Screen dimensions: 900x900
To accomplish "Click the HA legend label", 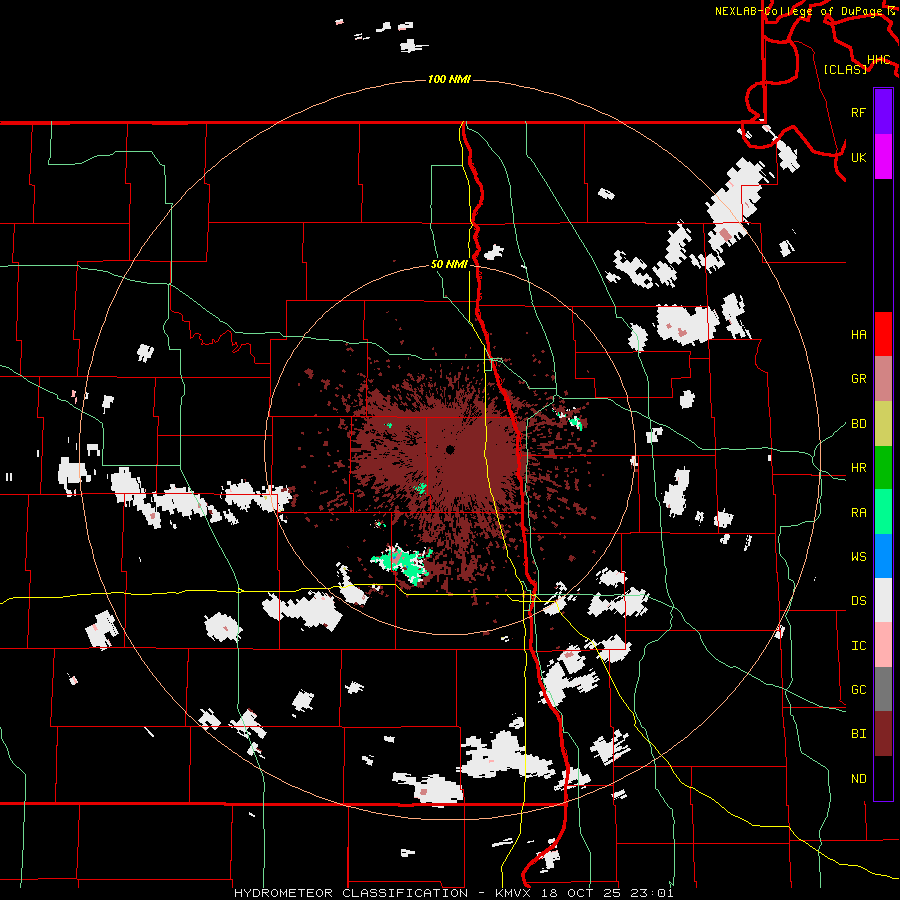I will click(859, 335).
